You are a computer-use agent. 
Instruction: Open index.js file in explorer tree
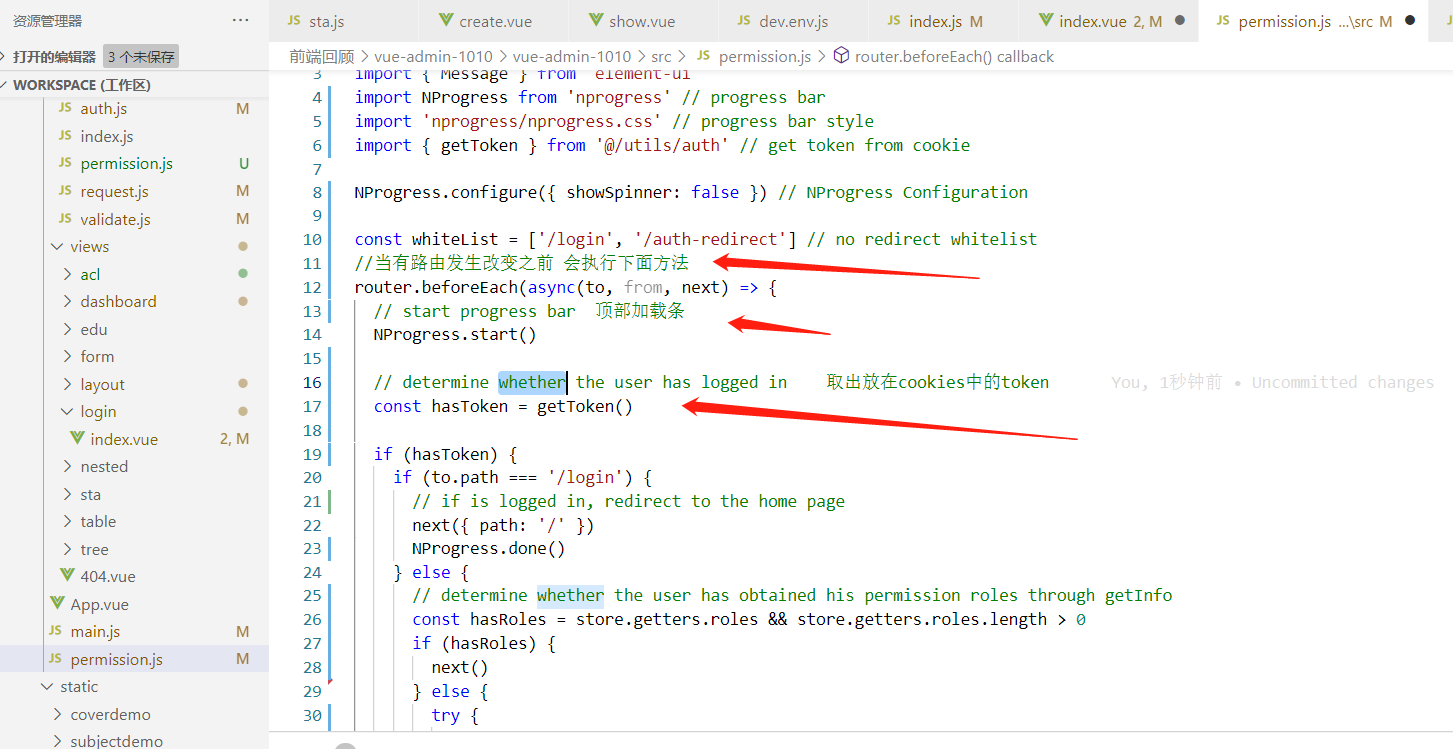pos(107,136)
